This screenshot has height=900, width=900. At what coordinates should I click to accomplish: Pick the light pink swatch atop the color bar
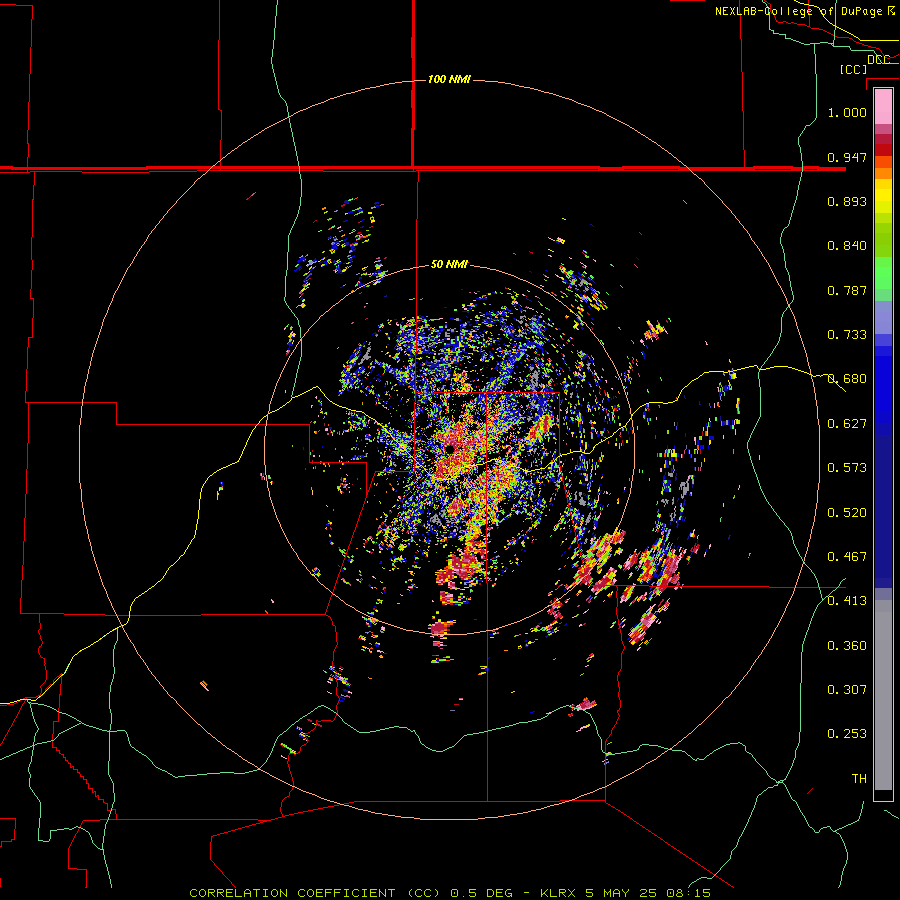point(883,107)
